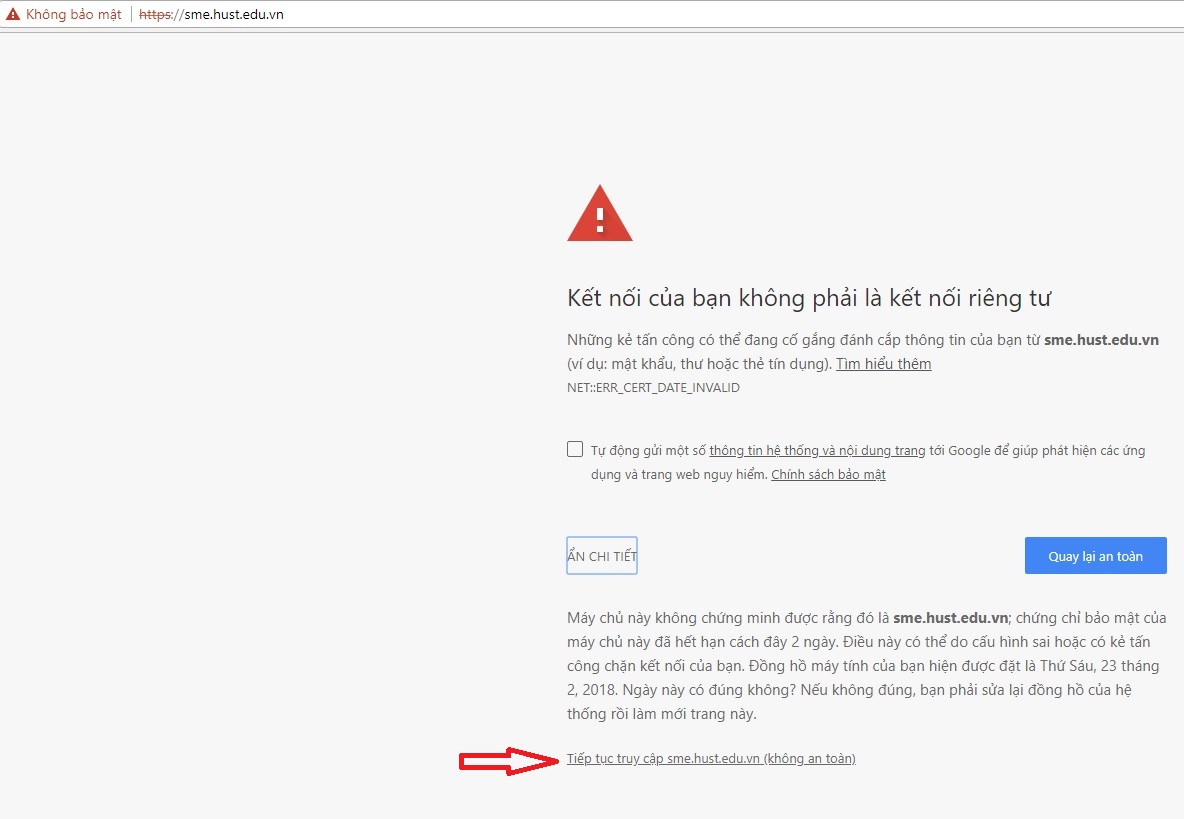
Task: Click the "Không bảo mật" security label
Action: coord(73,15)
